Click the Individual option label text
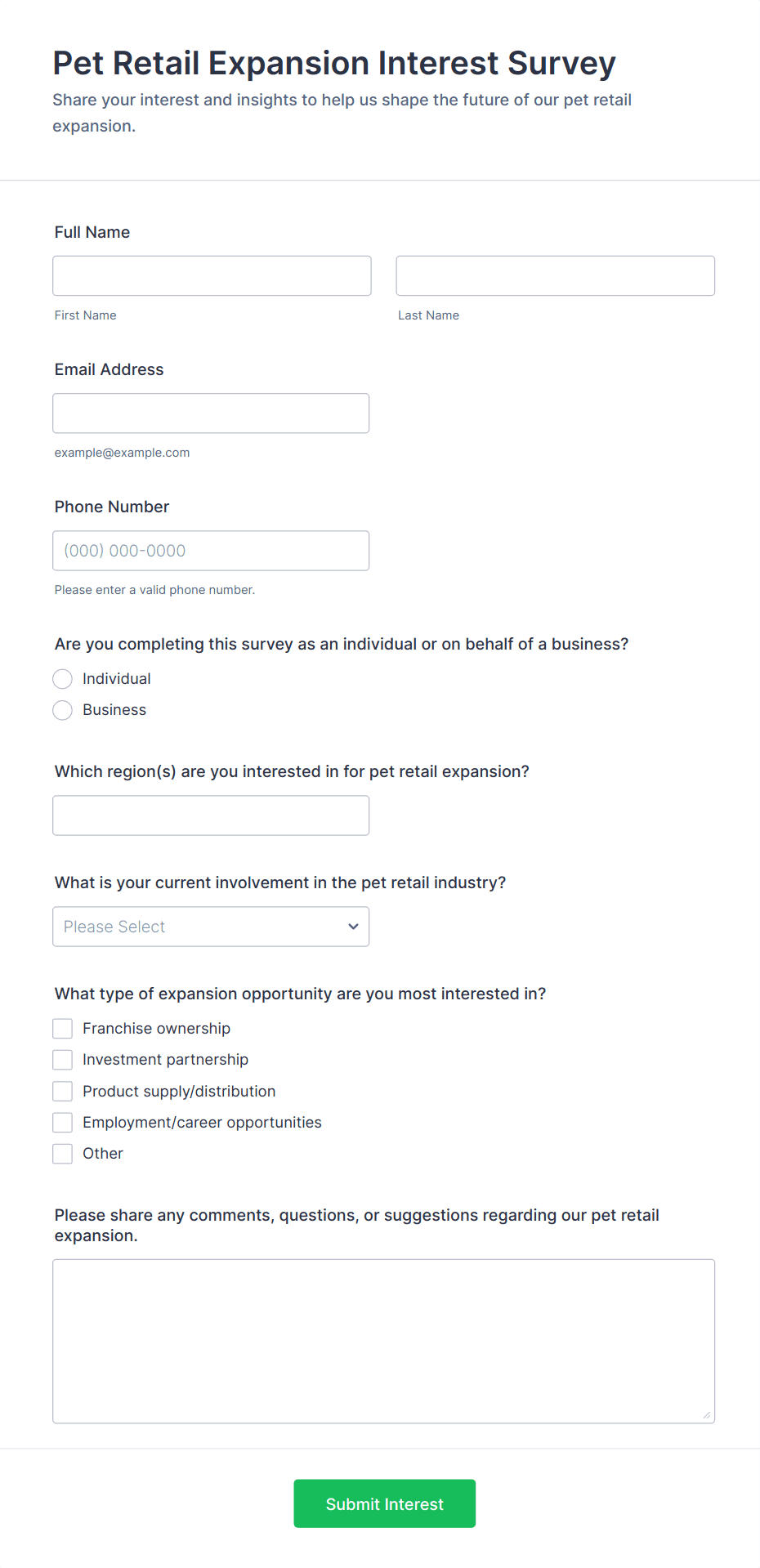760x1568 pixels. tap(117, 679)
